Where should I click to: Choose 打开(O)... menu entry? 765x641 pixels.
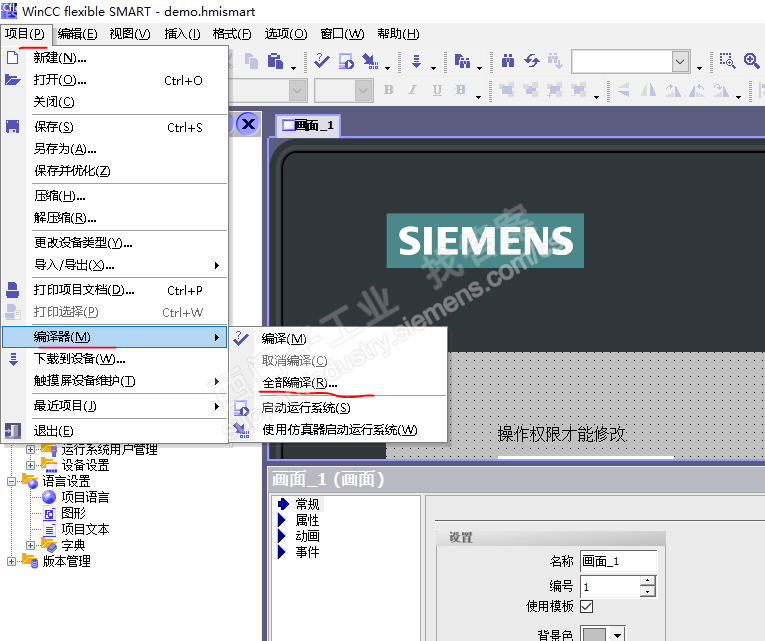115,80
